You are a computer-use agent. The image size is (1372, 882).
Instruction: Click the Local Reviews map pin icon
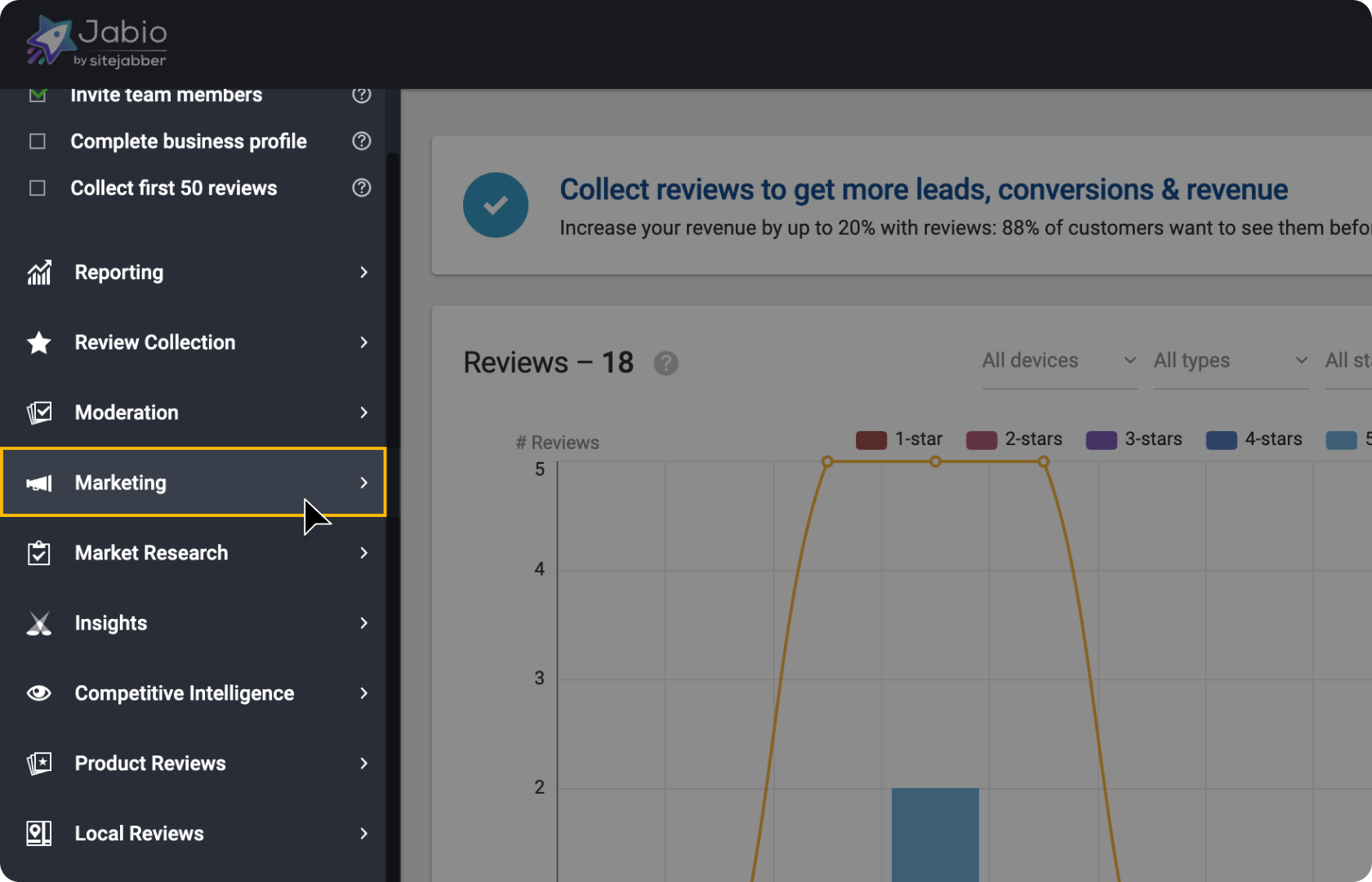[39, 834]
